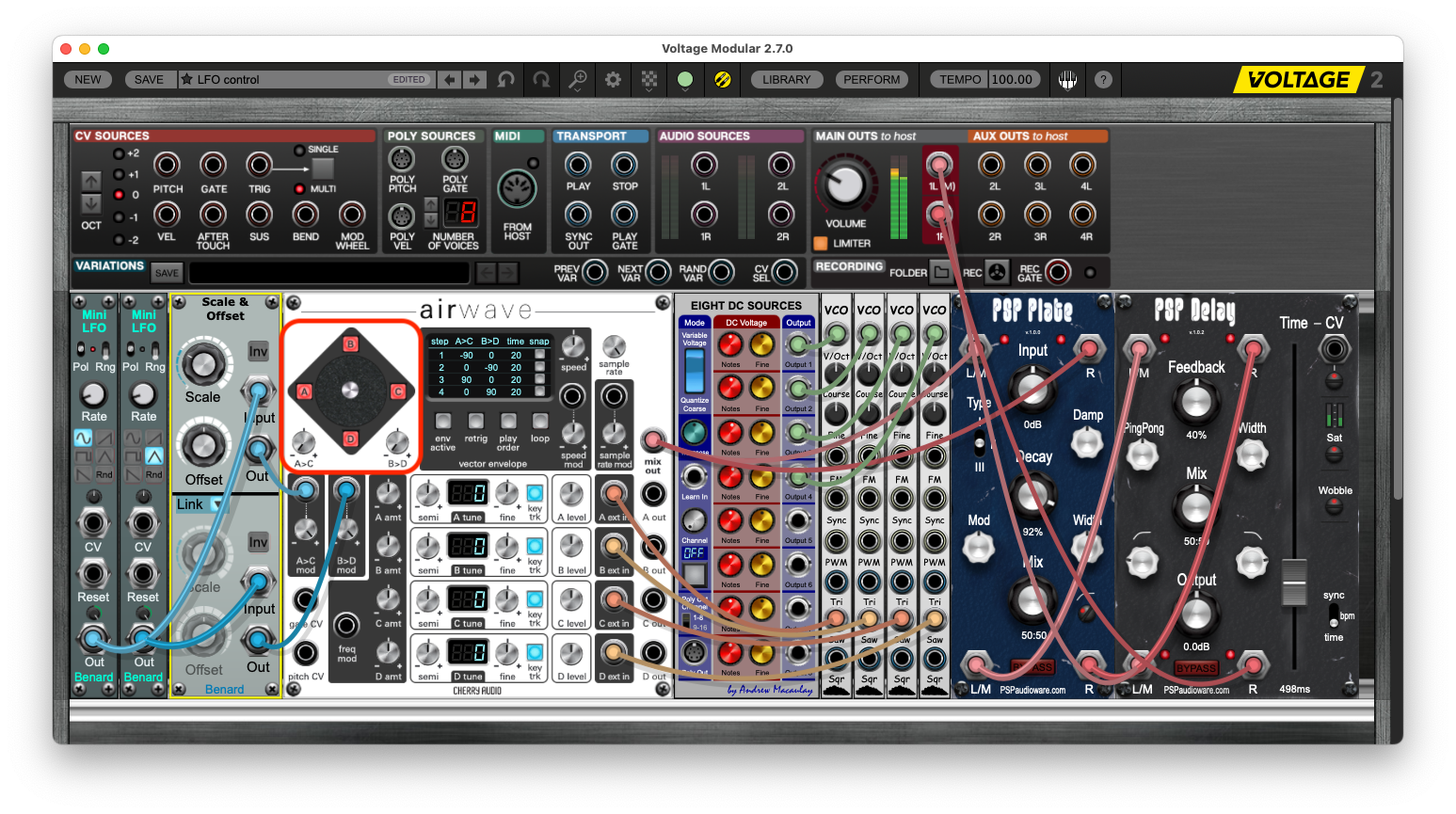
Task: Open the checkered cable transparency menu
Action: (x=649, y=80)
